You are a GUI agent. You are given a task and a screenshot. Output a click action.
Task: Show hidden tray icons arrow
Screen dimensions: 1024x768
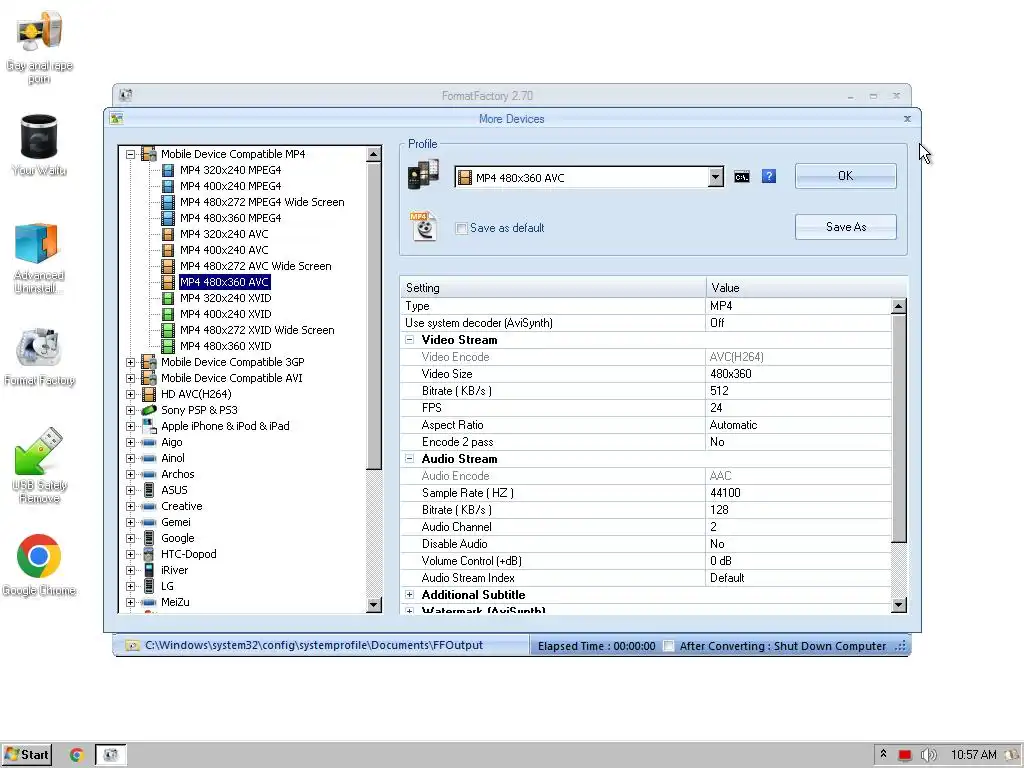point(884,754)
